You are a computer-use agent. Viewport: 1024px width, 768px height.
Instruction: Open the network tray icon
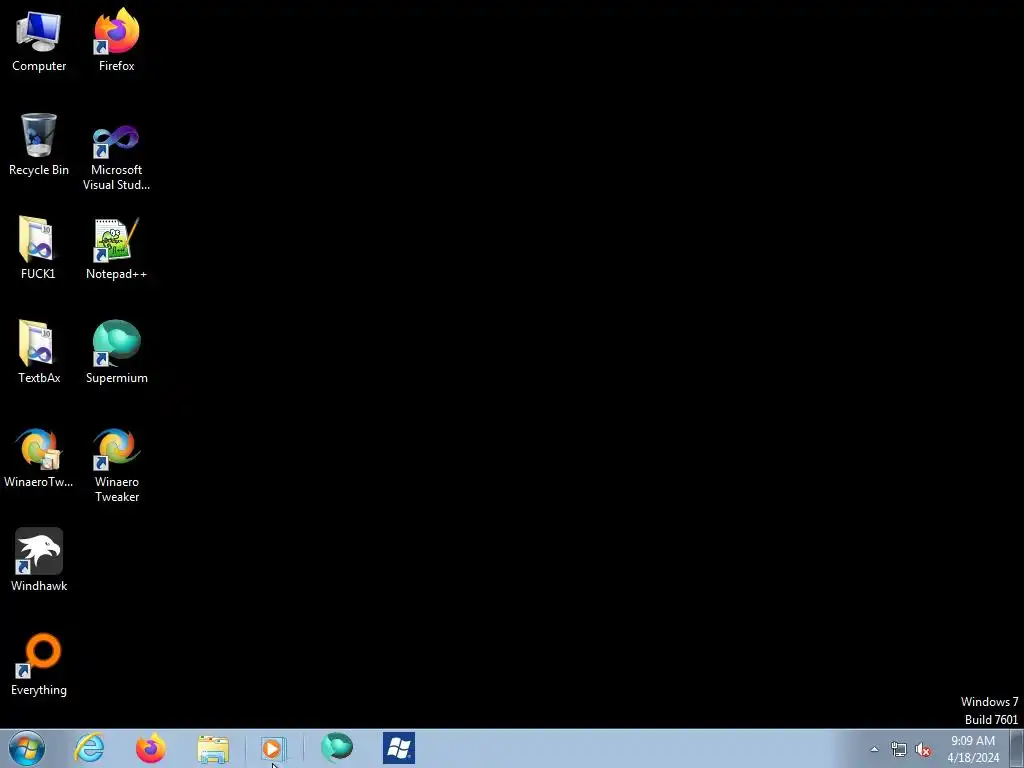point(899,749)
